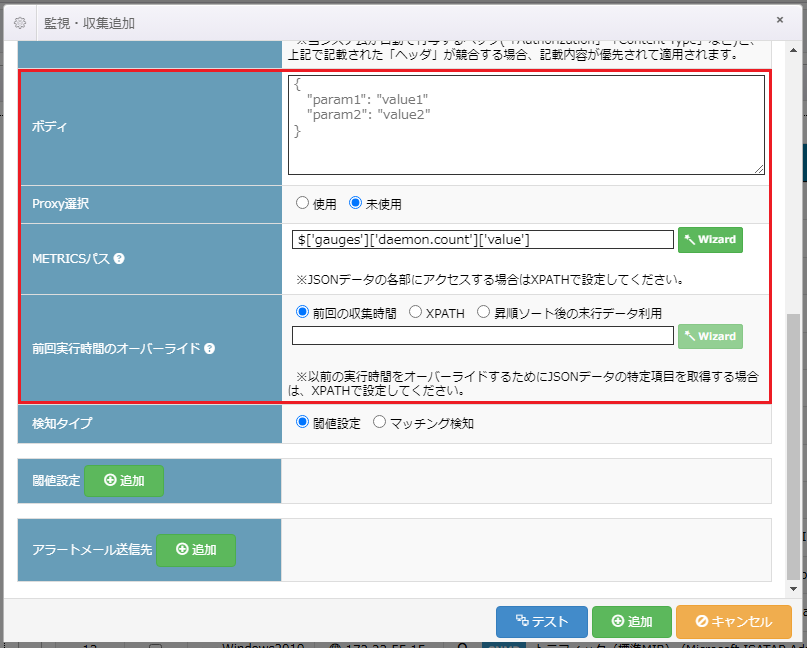Click the METRICSパス input field
Viewport: 807px width, 648px height.
coord(482,240)
